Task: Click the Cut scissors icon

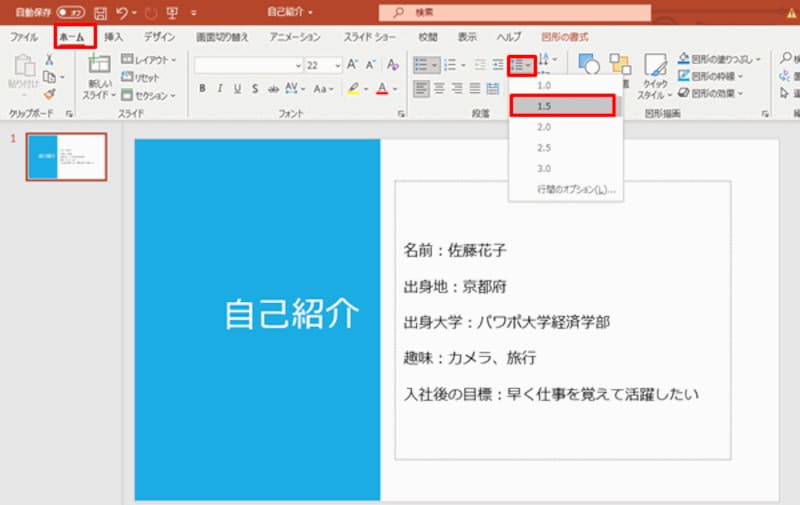Action: coord(49,60)
